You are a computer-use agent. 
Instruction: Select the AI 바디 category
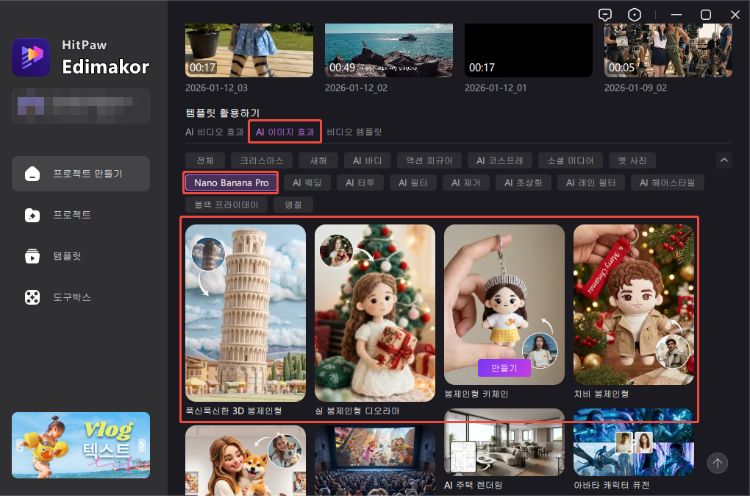pos(367,161)
